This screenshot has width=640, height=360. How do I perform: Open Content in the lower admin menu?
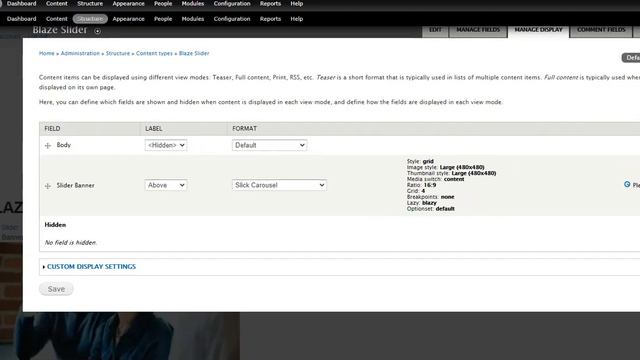coord(57,19)
